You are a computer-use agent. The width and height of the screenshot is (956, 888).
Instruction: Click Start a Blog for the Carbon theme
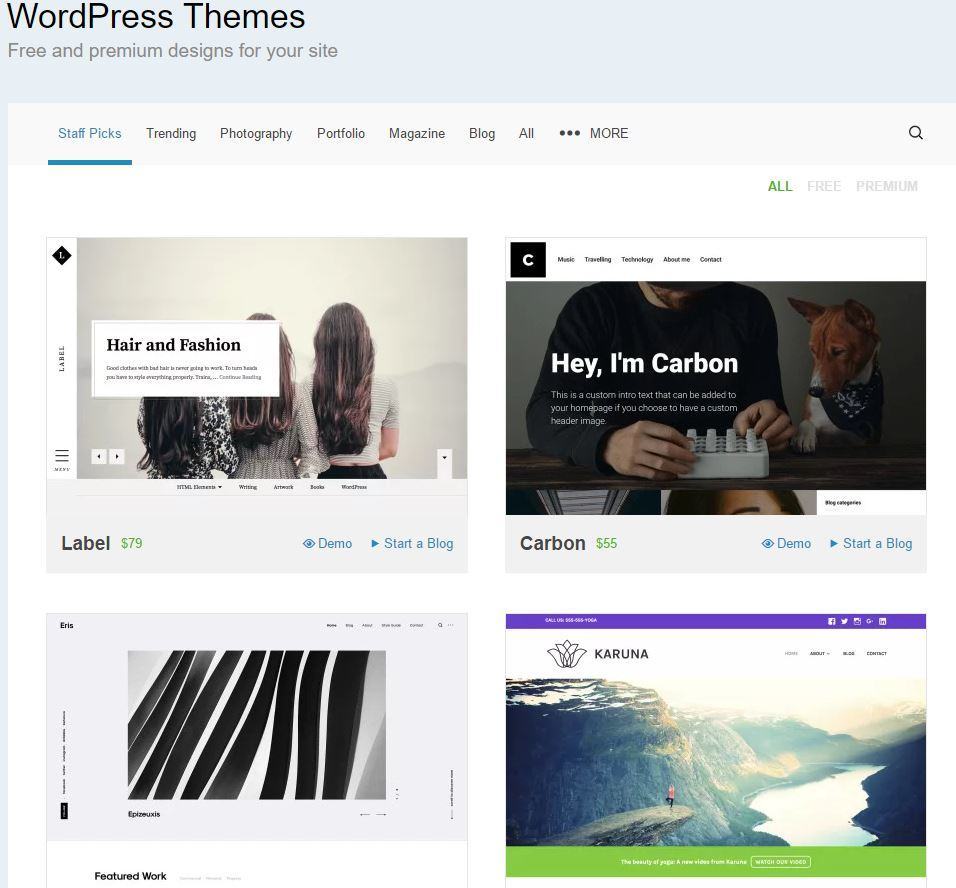pyautogui.click(x=872, y=543)
